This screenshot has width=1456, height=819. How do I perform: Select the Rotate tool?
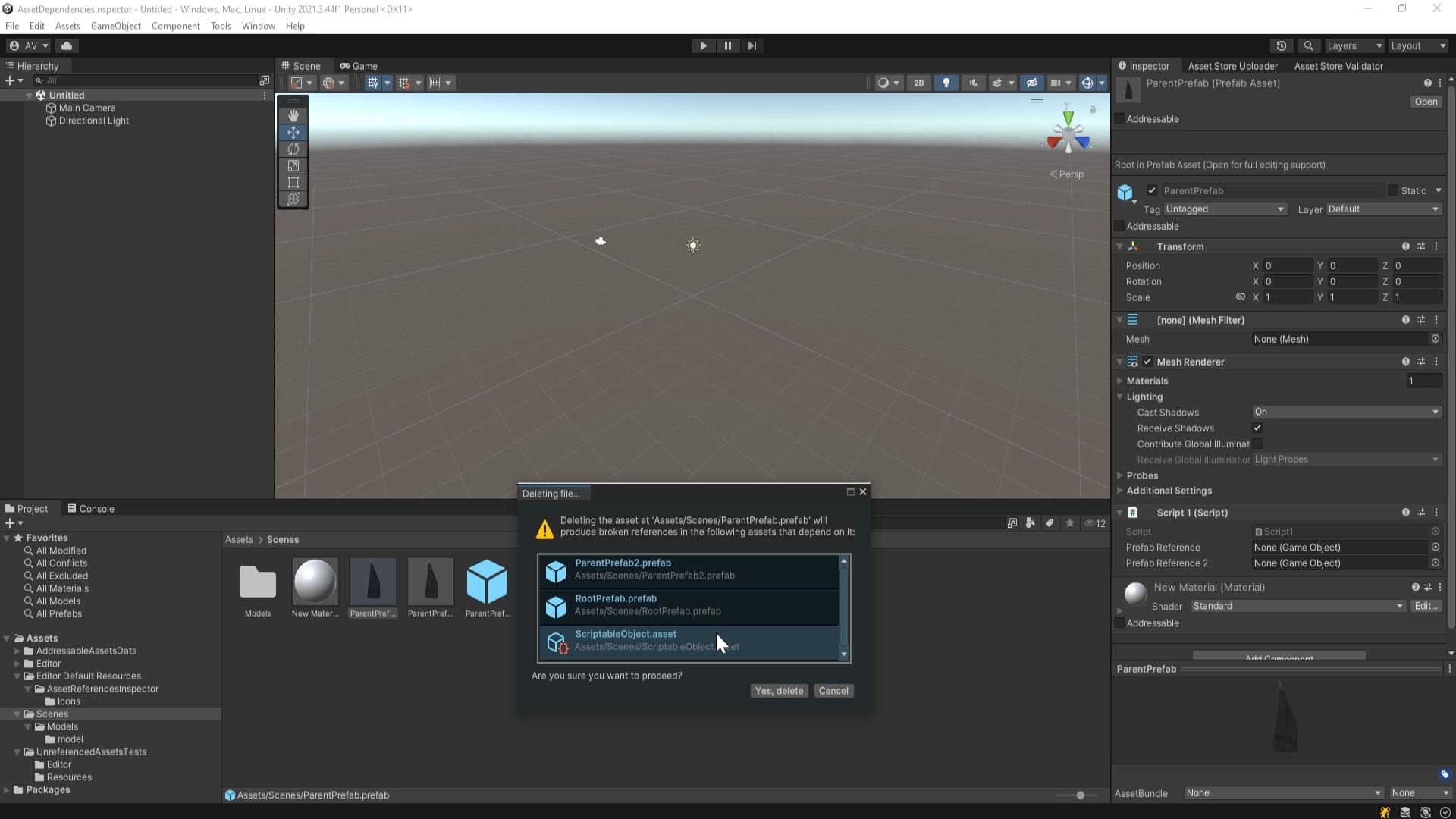click(x=293, y=149)
